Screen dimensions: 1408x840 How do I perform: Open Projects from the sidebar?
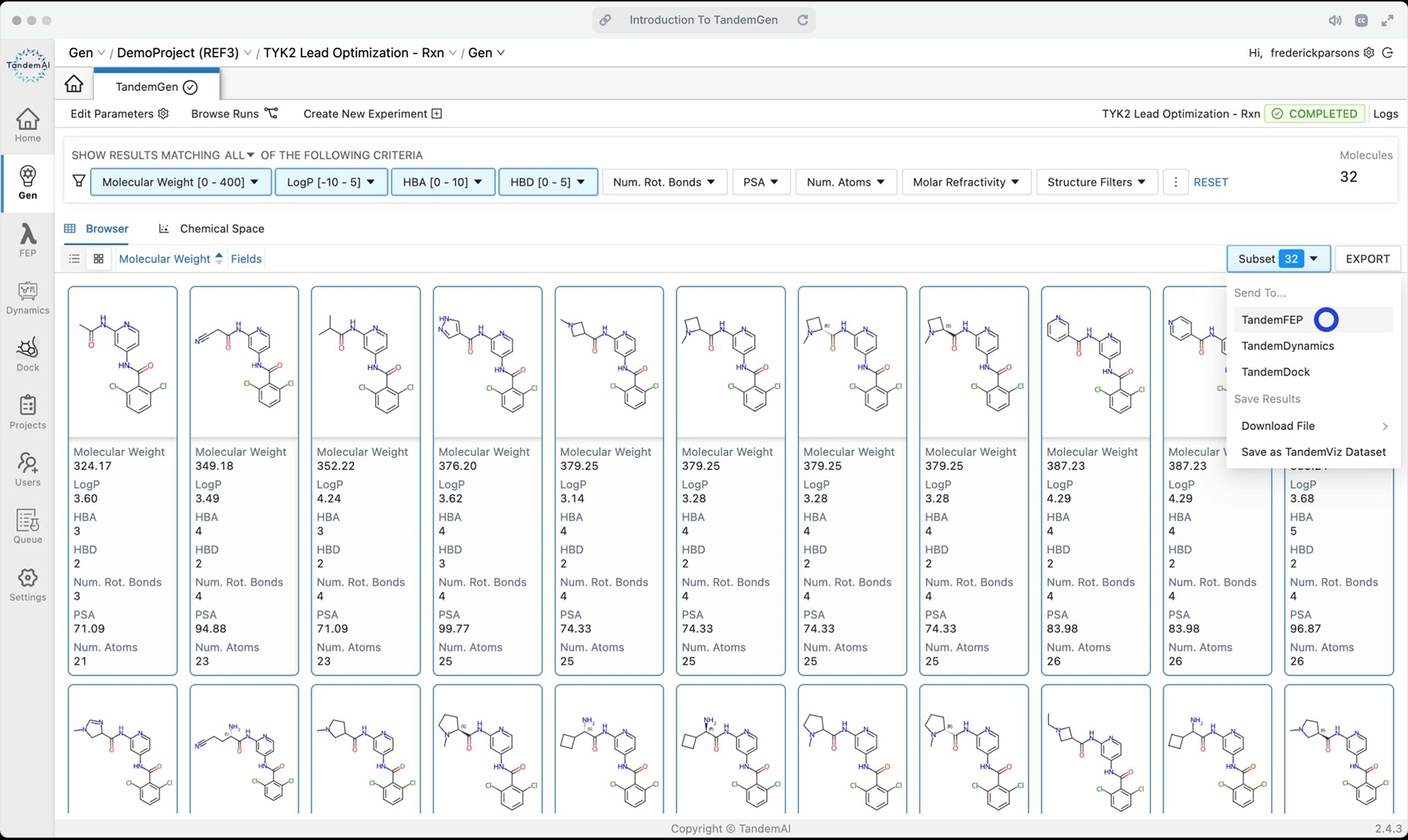tap(28, 412)
